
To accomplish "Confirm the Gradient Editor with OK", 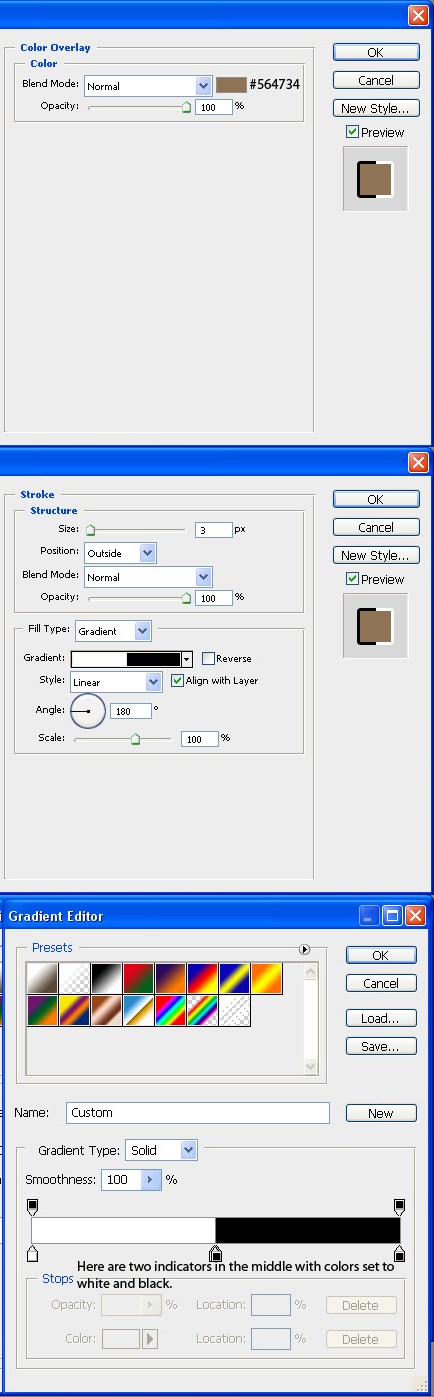I will click(x=381, y=955).
